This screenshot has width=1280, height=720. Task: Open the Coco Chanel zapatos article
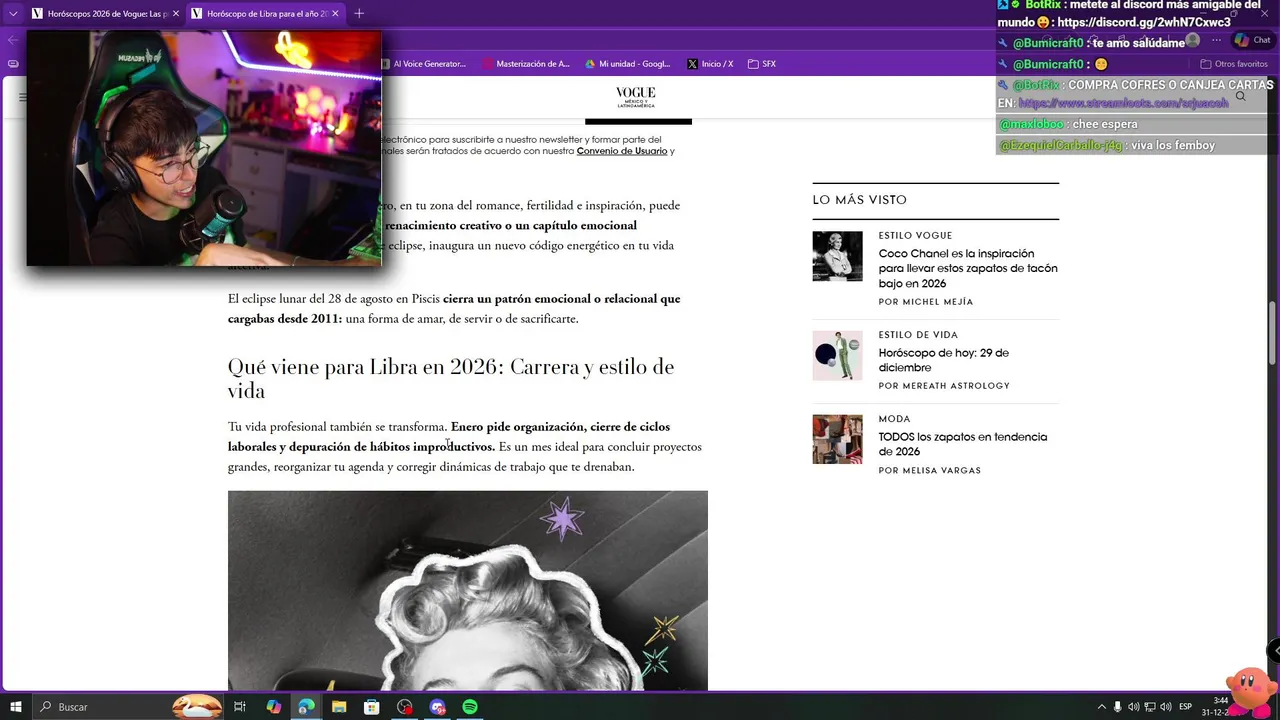pyautogui.click(x=968, y=268)
